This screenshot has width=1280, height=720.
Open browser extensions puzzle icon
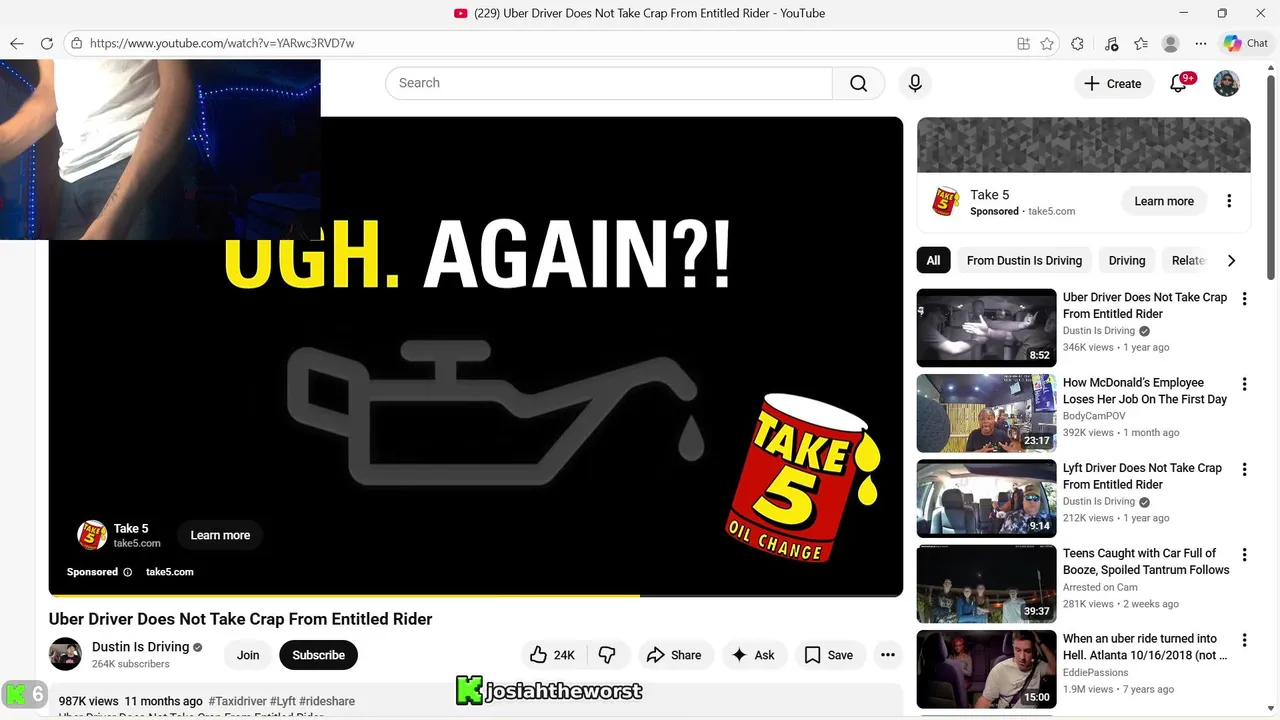1077,43
